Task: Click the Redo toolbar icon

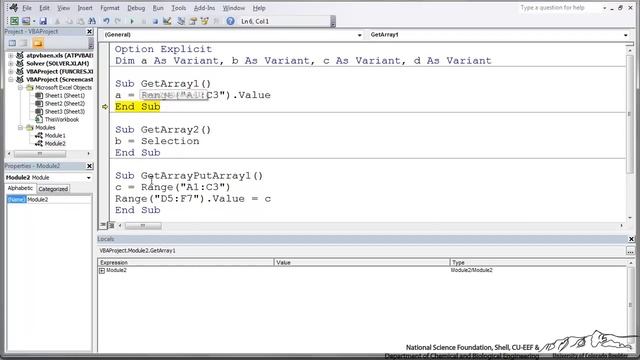Action: pos(118,21)
